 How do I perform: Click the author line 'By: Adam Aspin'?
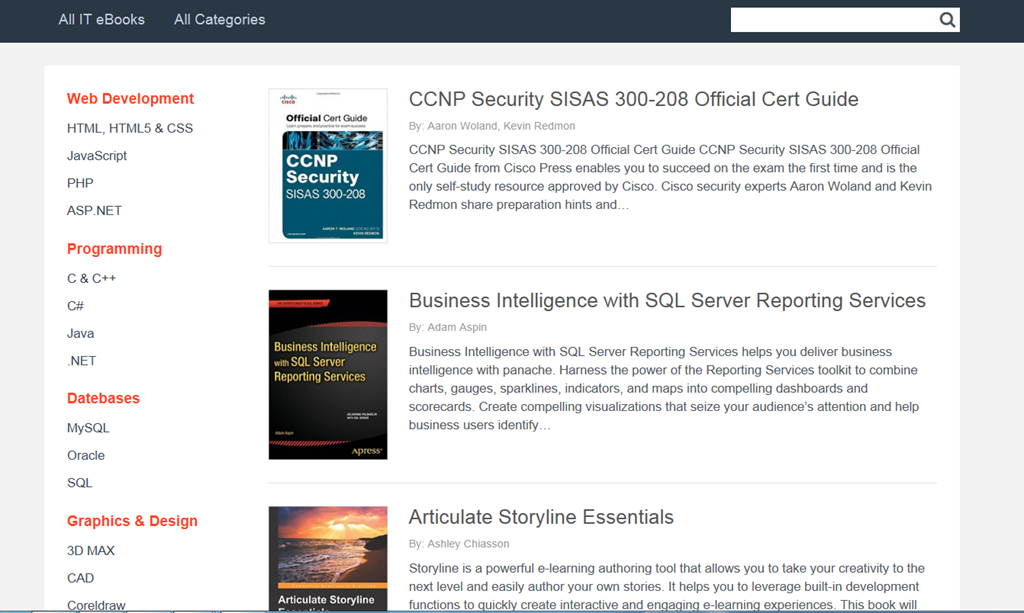[x=447, y=327]
